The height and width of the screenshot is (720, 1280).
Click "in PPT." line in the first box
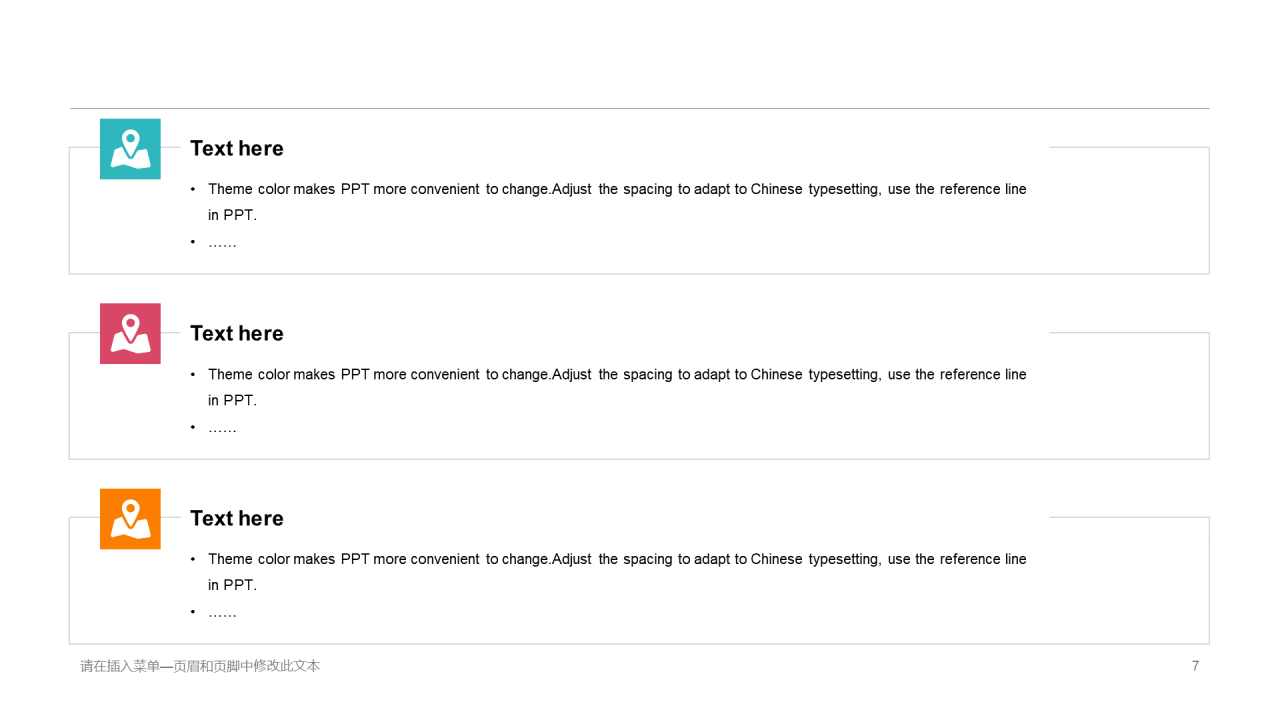[x=232, y=215]
